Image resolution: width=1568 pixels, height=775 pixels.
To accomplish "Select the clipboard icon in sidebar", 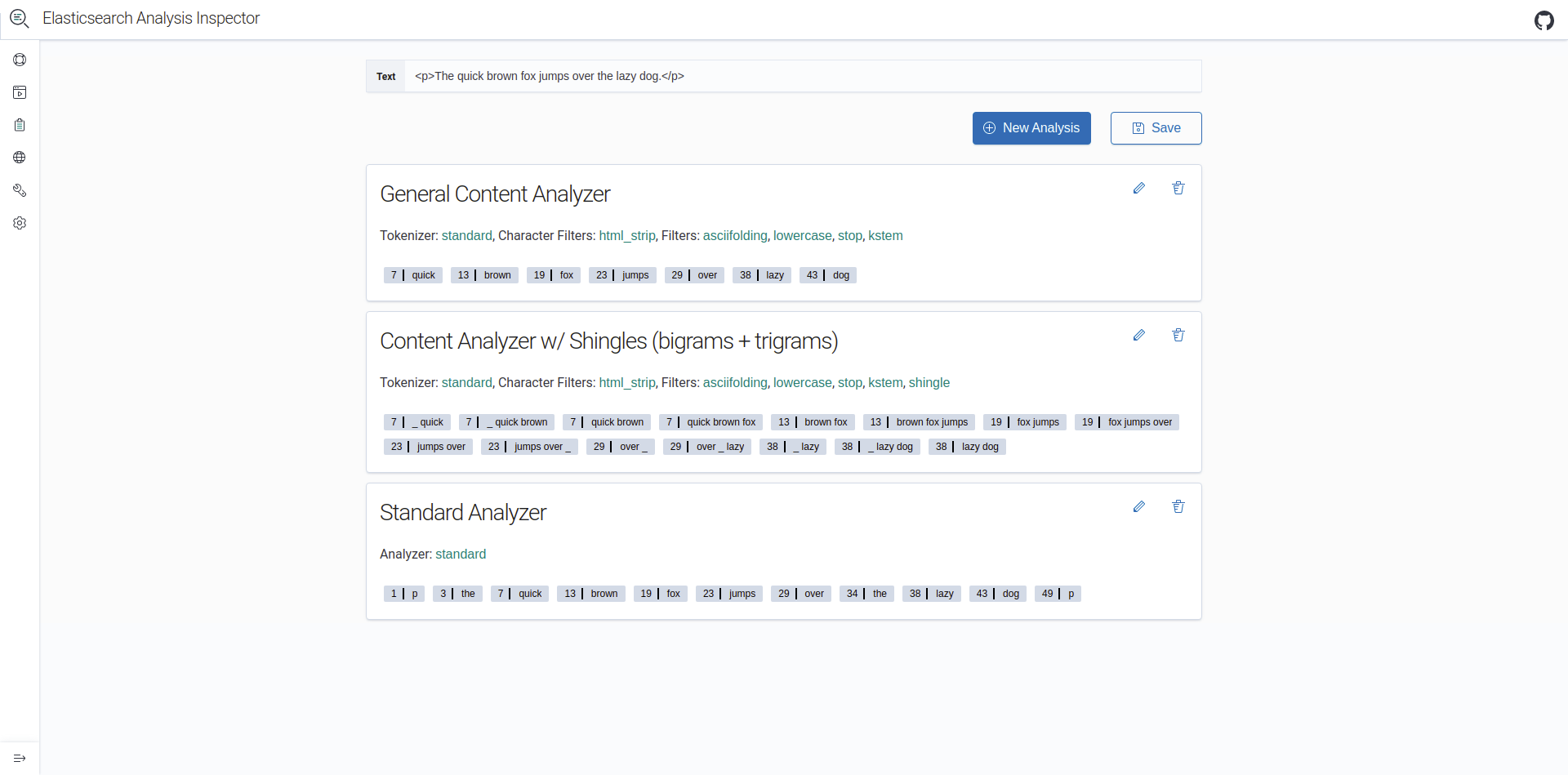I will pos(20,125).
